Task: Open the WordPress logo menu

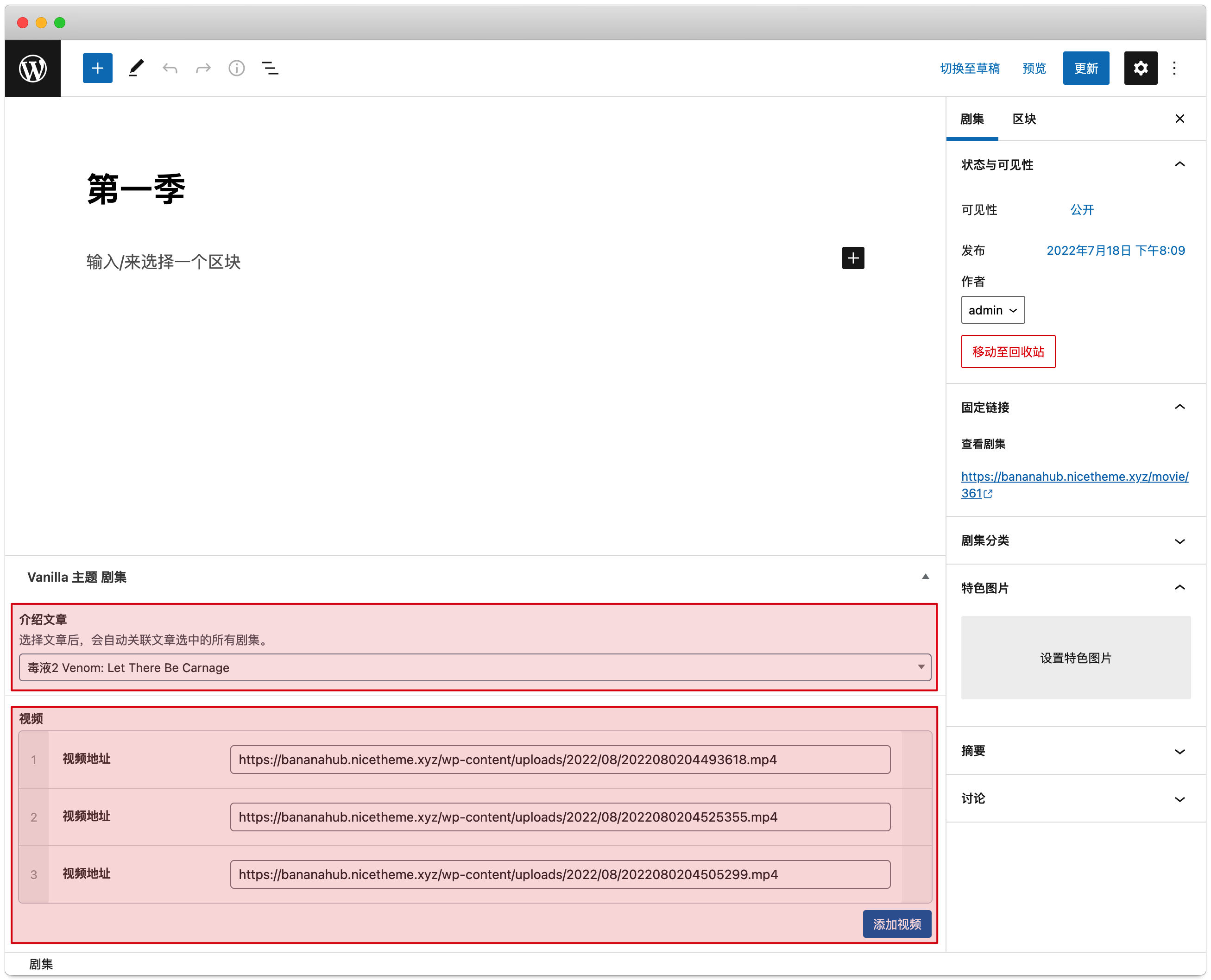Action: pos(33,68)
